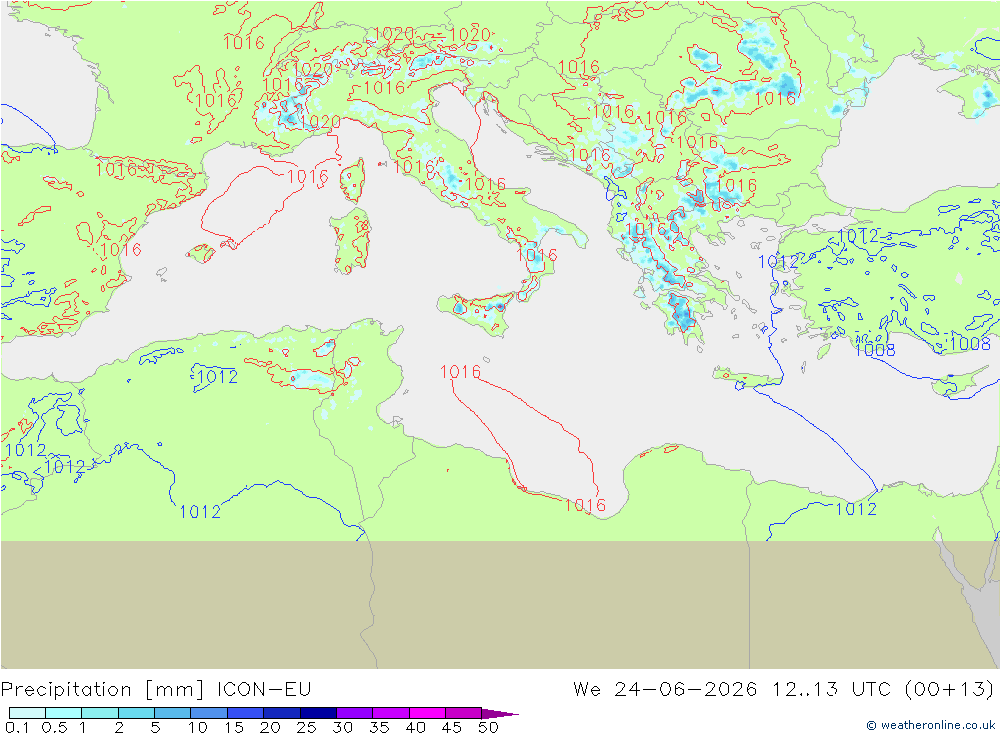Select the 0.1–0.5 mm lightest cyan legend swatch

click(x=27, y=713)
